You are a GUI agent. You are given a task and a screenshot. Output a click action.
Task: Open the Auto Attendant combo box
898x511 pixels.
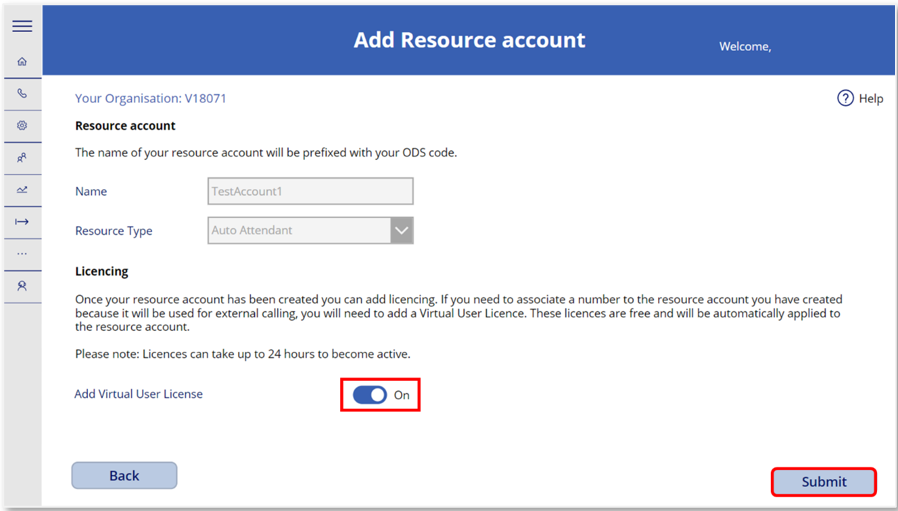[310, 230]
